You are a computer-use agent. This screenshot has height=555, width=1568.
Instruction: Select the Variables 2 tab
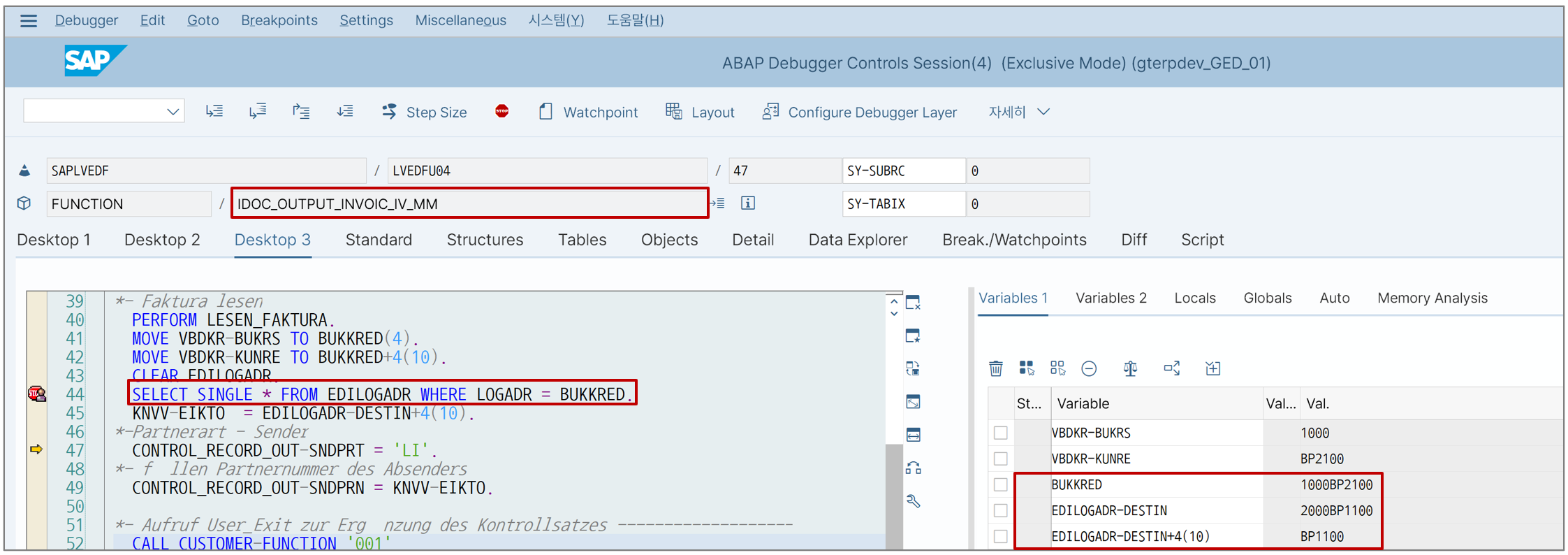click(x=1111, y=298)
